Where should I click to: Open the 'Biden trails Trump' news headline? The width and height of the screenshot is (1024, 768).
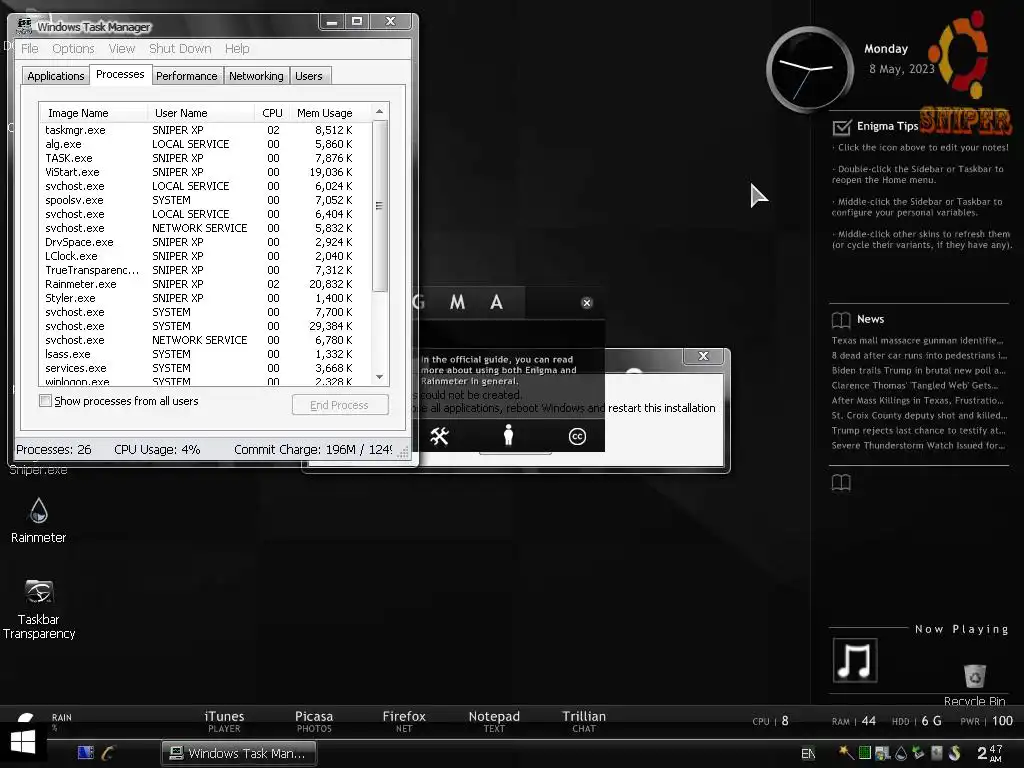(x=918, y=370)
